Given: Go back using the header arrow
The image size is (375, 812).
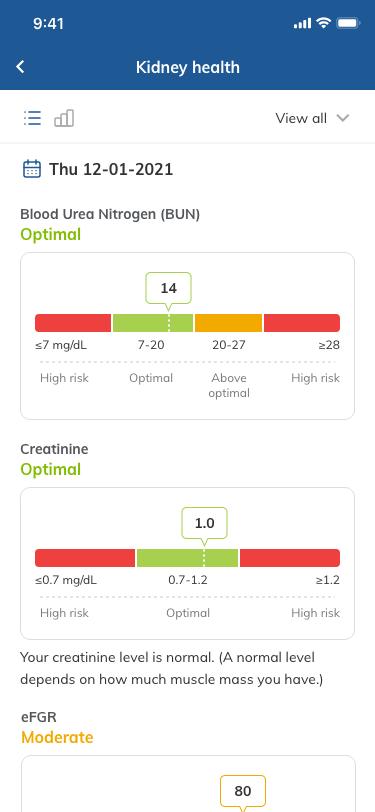Looking at the screenshot, I should [20, 67].
